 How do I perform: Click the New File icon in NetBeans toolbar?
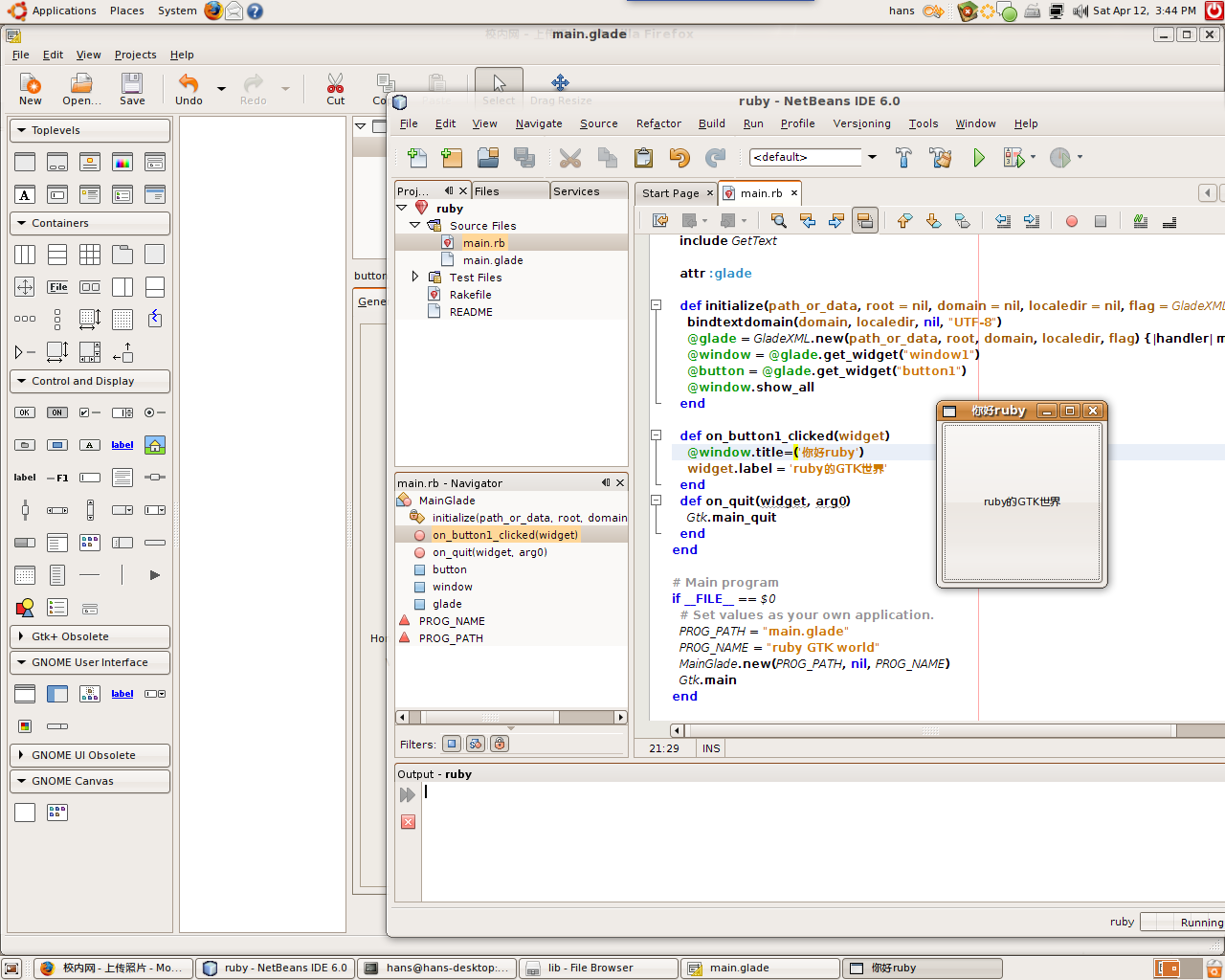[416, 157]
